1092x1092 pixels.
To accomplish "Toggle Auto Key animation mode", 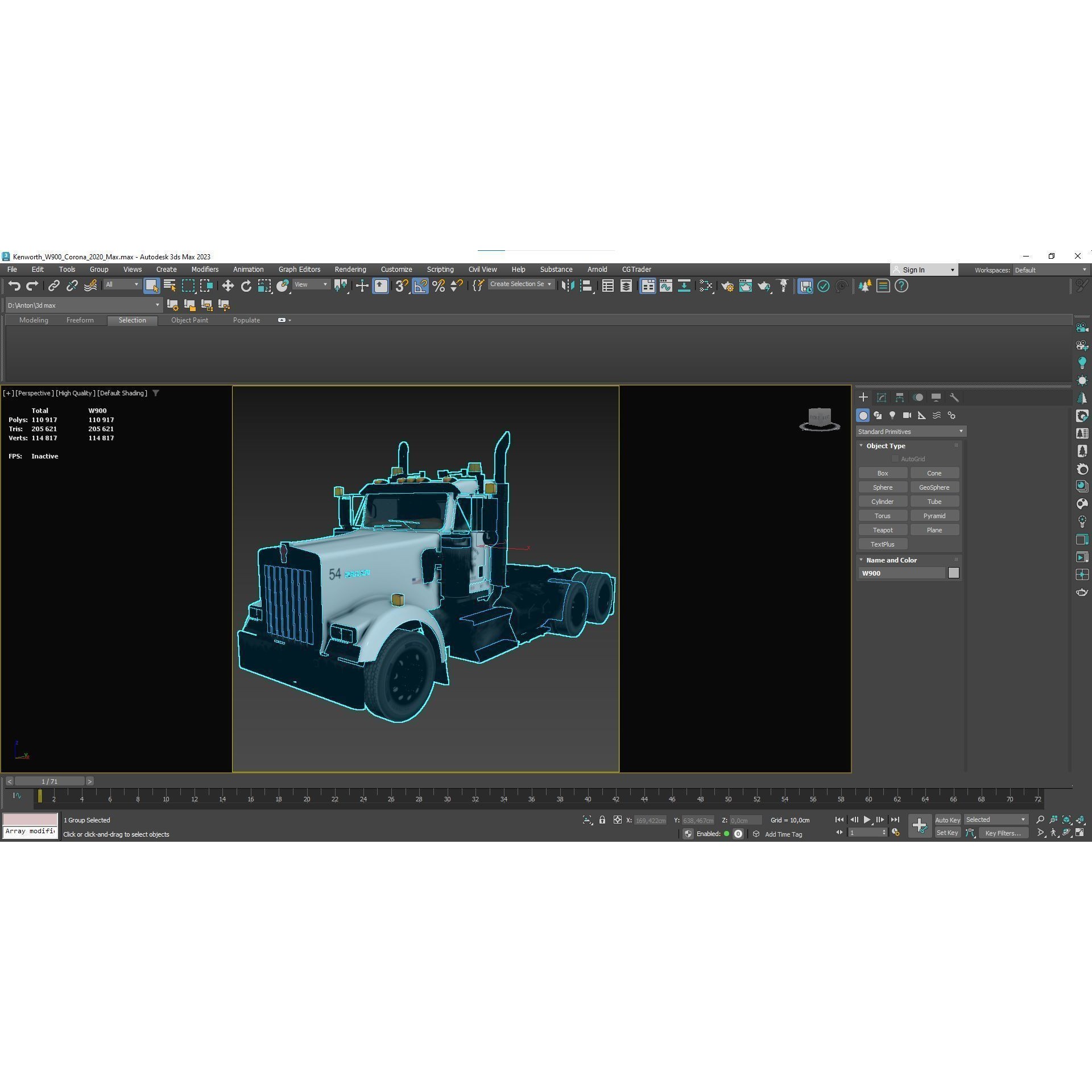I will pos(948,820).
